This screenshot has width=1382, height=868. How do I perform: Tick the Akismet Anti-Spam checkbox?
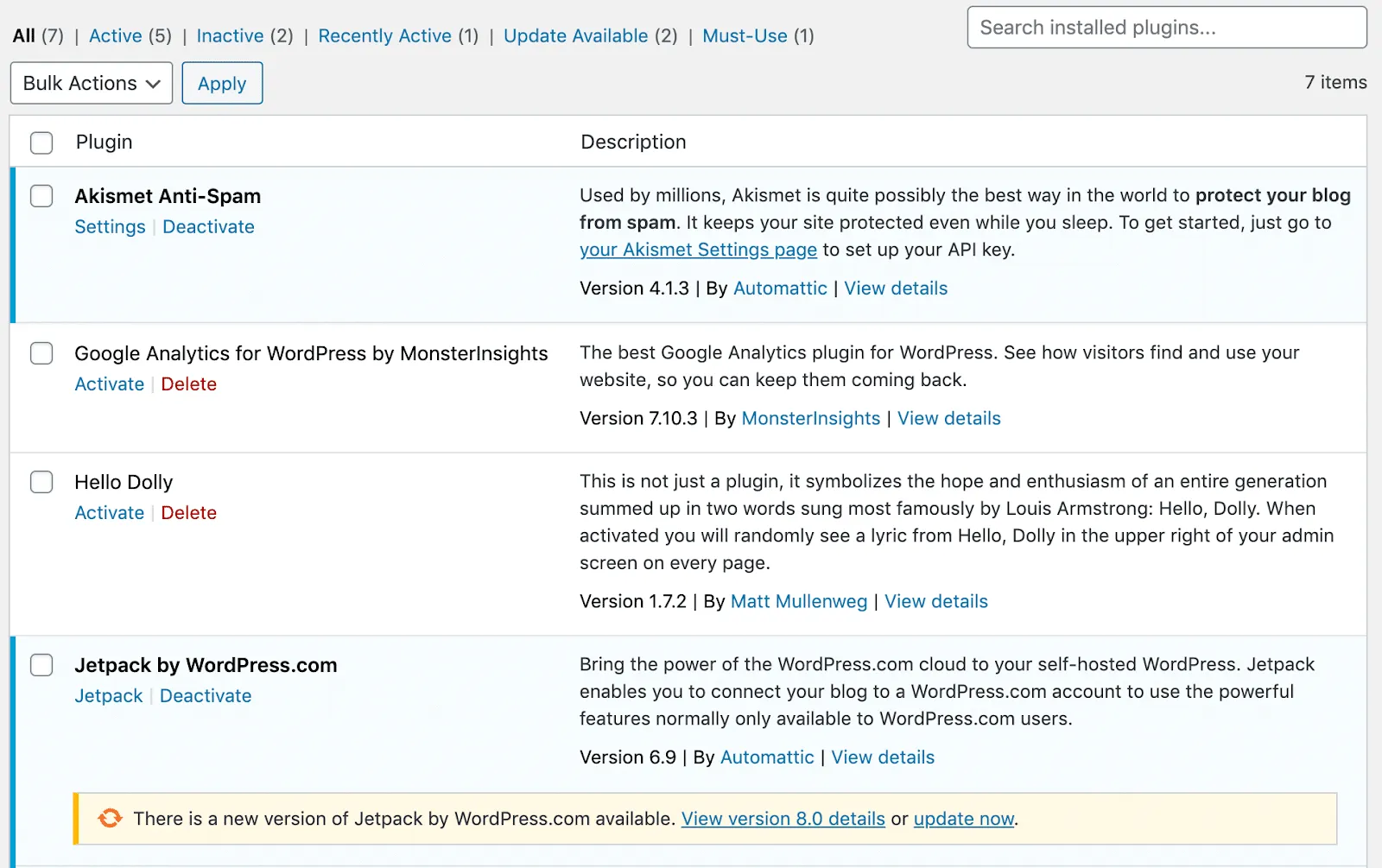tap(41, 196)
